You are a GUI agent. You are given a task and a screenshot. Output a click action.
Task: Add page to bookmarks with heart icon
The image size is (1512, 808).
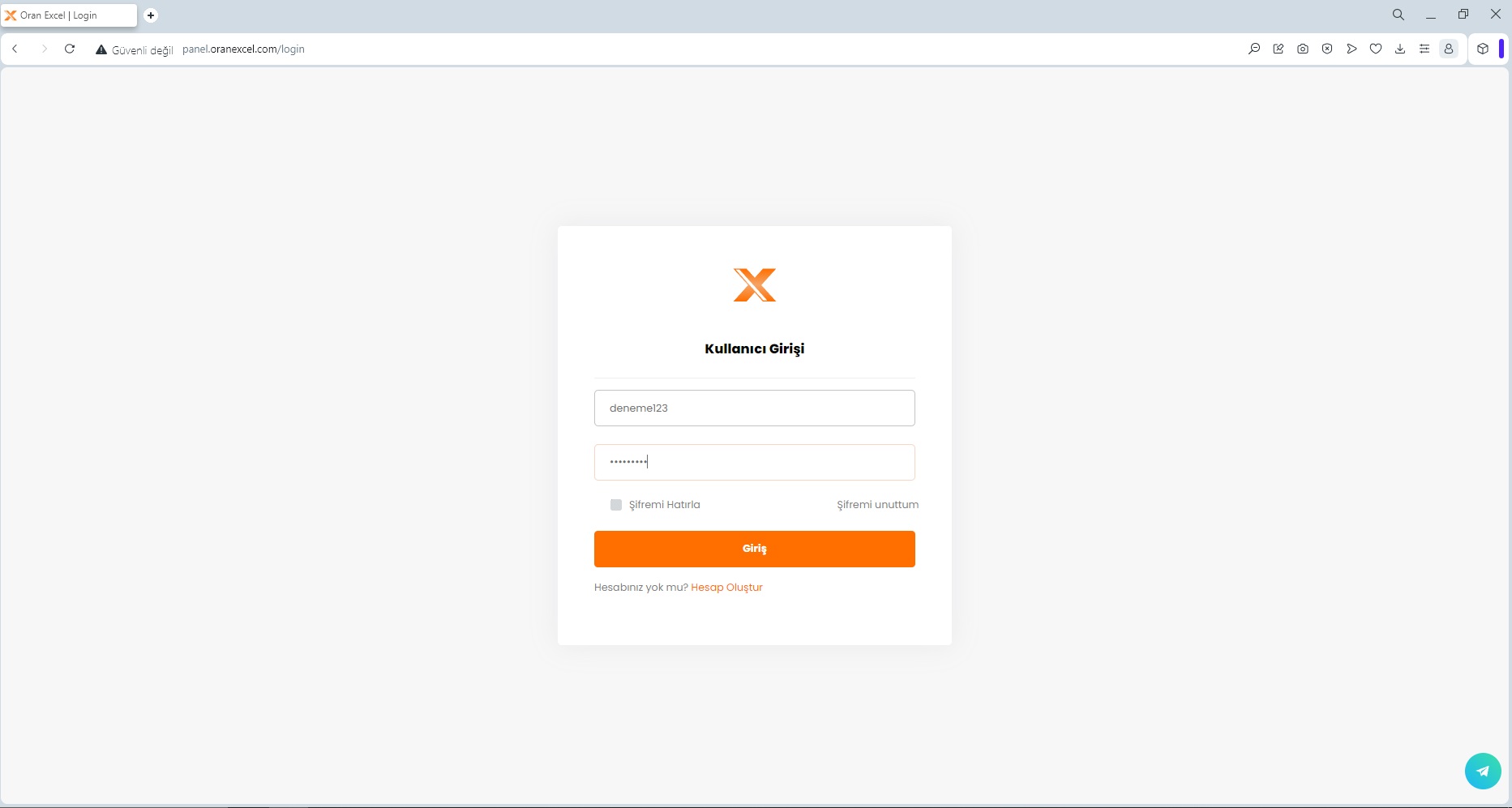pos(1376,49)
